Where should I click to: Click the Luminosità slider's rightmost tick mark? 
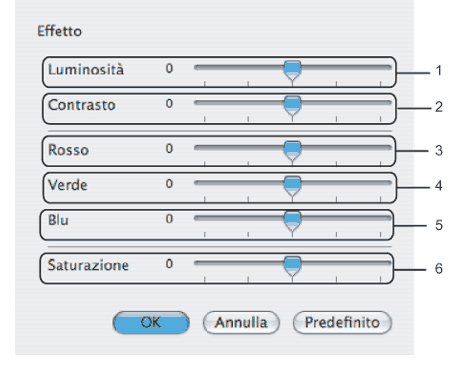[380, 83]
